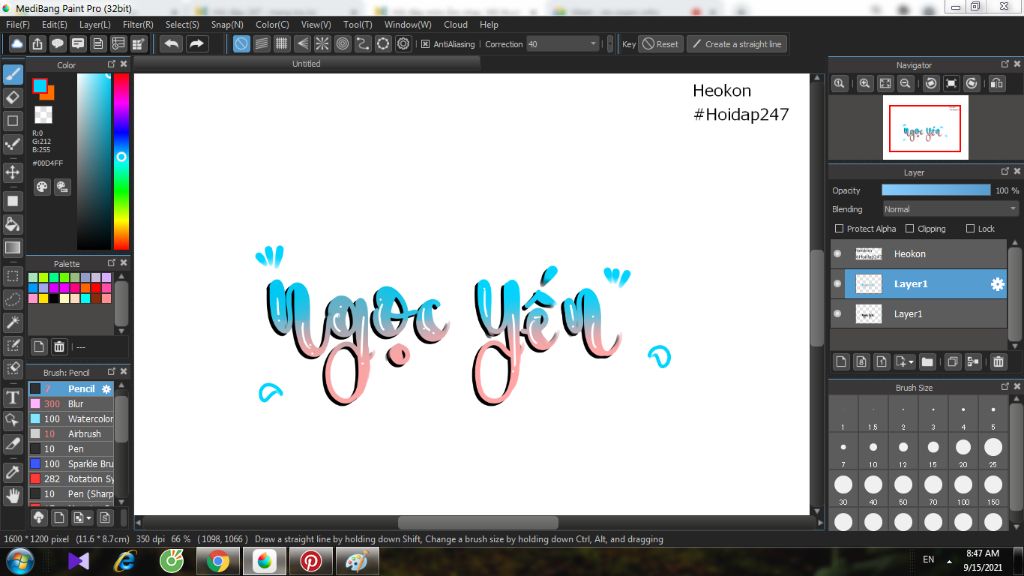Click Windows Start button

(20, 562)
